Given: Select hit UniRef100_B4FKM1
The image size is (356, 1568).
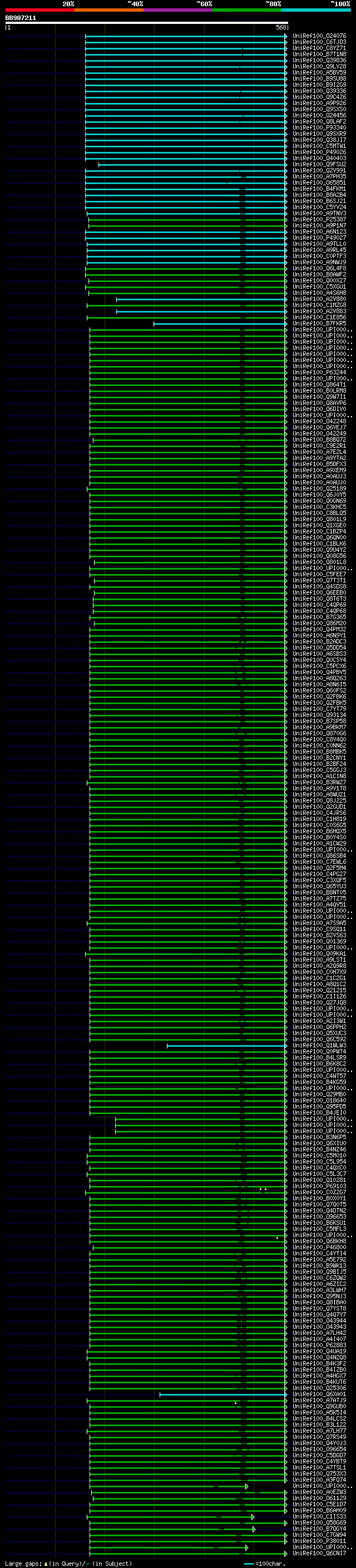Looking at the screenshot, I should click(x=319, y=189).
